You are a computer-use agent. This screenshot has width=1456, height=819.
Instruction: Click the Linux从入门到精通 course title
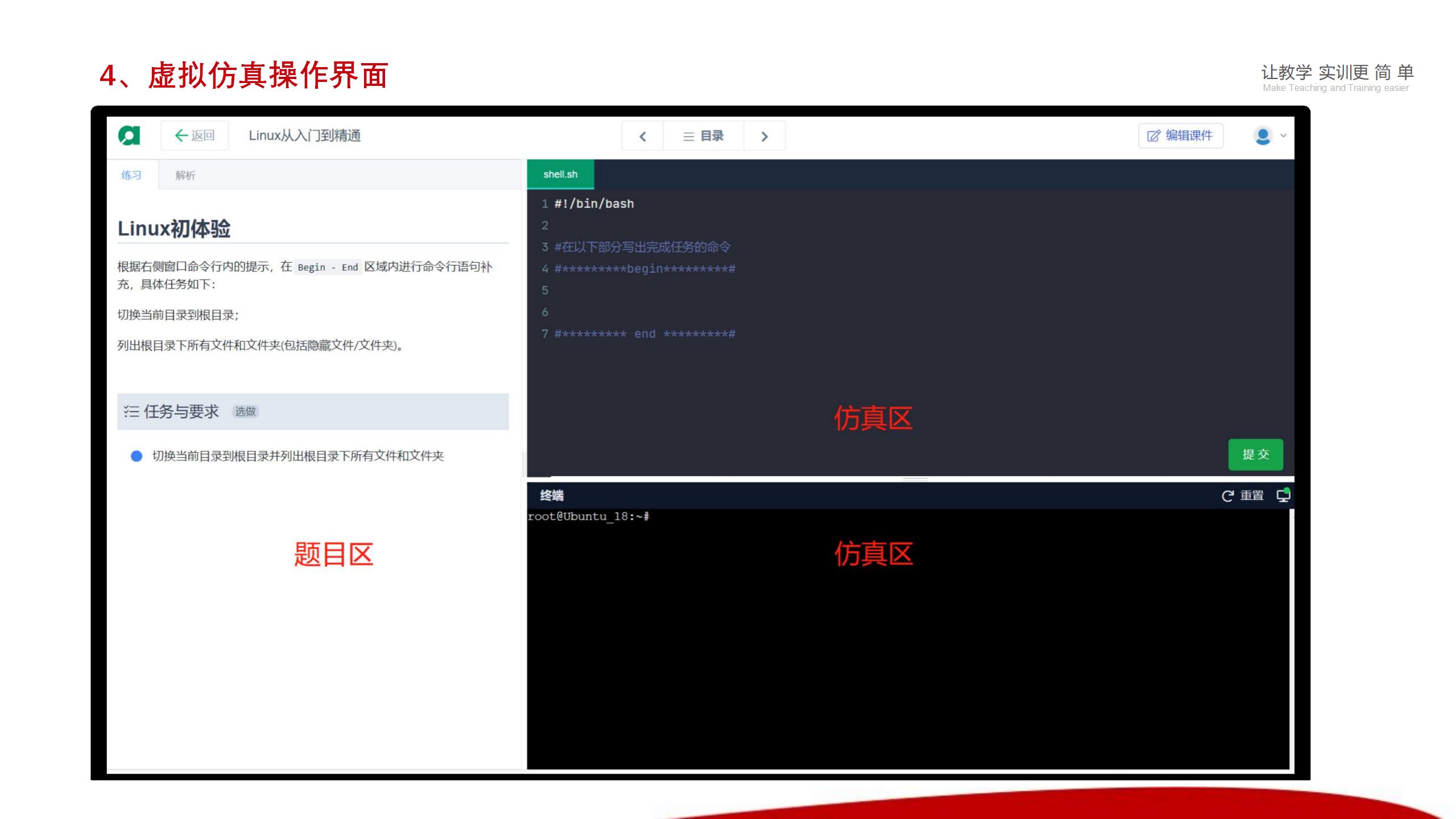pyautogui.click(x=305, y=135)
